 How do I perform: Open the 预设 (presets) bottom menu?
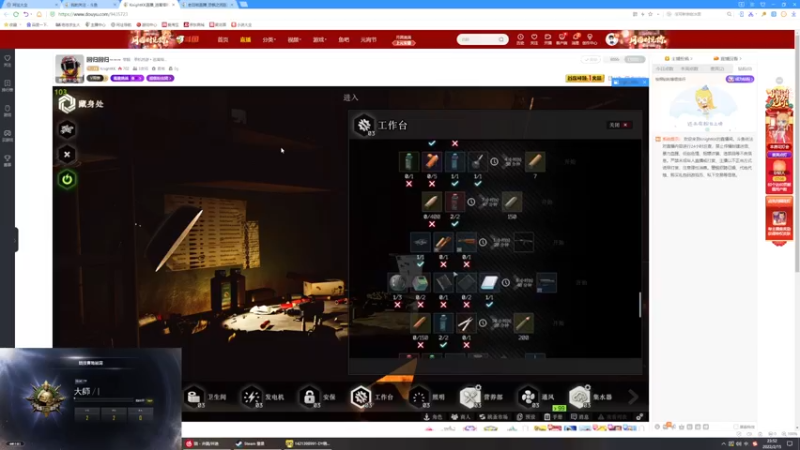pos(526,417)
